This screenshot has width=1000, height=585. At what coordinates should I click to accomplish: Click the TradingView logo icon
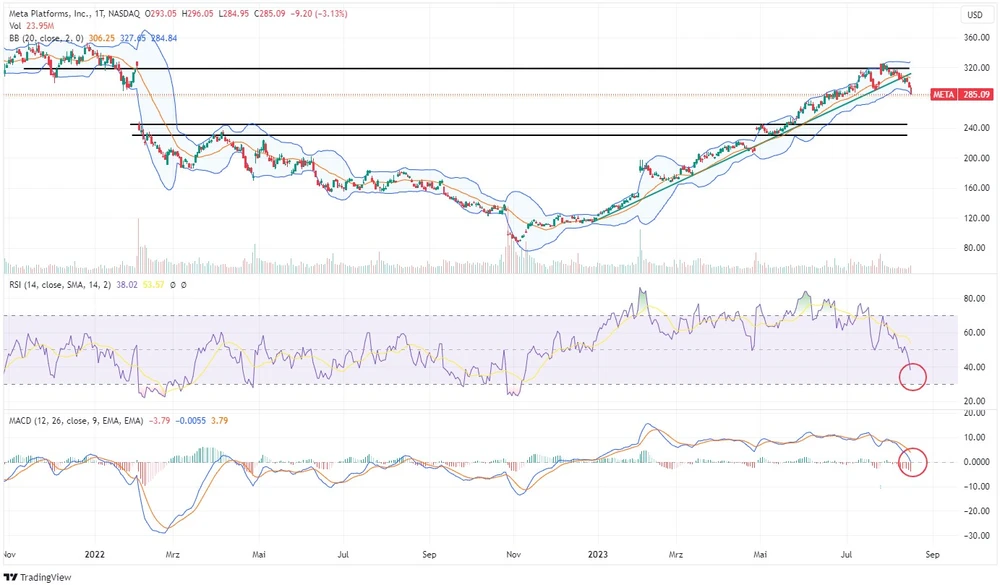pos(11,577)
